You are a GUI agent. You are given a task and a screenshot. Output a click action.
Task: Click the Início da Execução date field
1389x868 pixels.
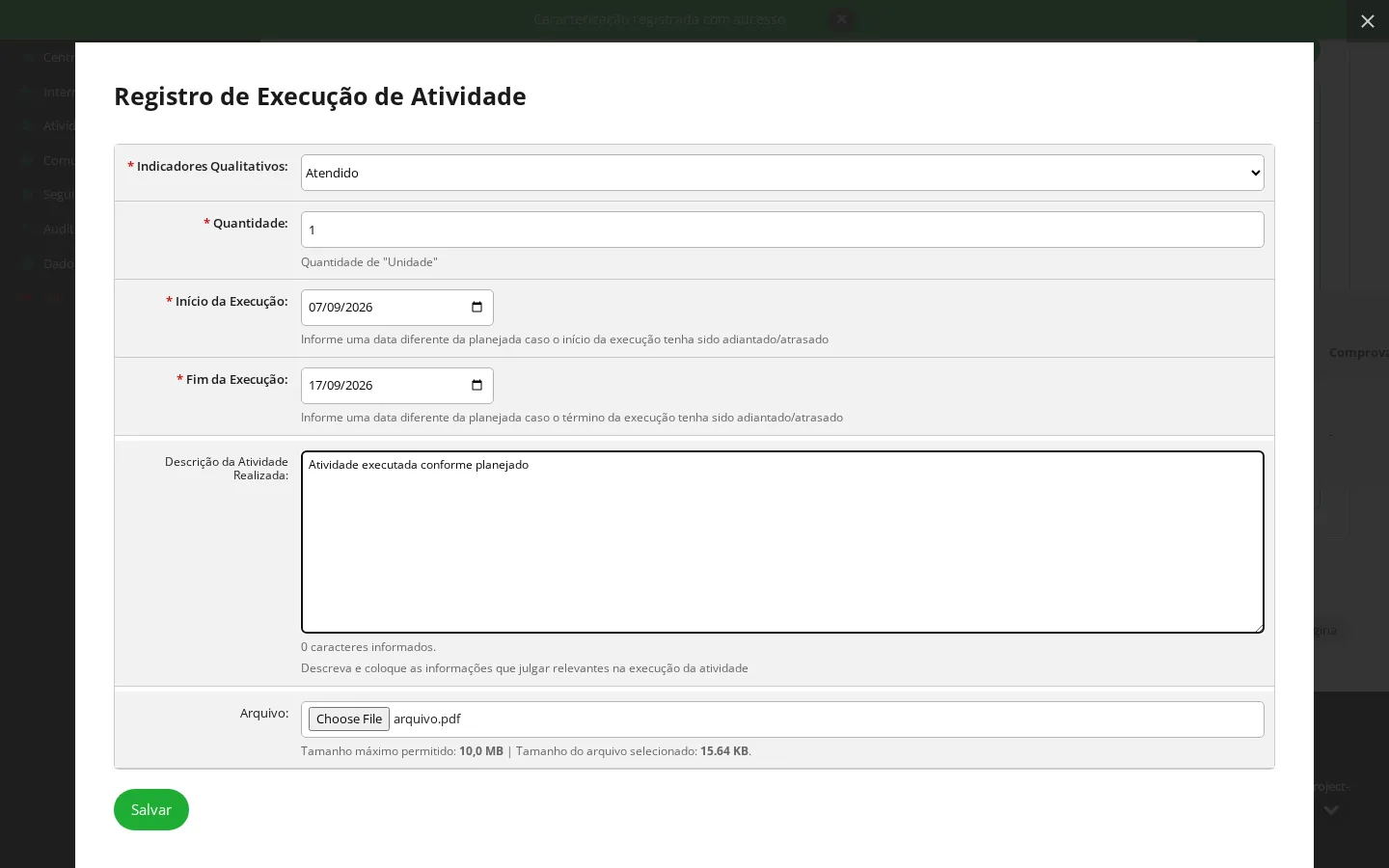pos(396,308)
